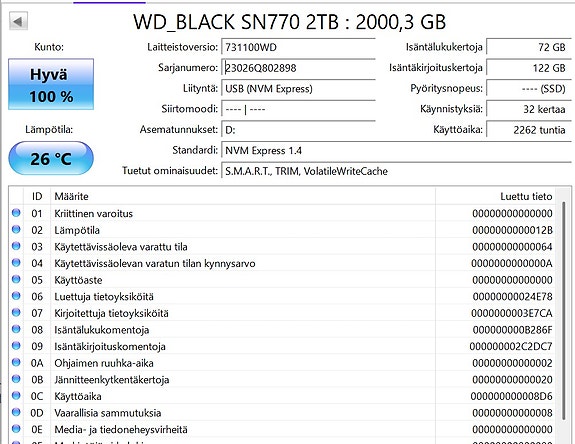Click the blue status dot for Jännitteenkytkentäkertoja
Screen dimensions: 575x444
coord(16,379)
